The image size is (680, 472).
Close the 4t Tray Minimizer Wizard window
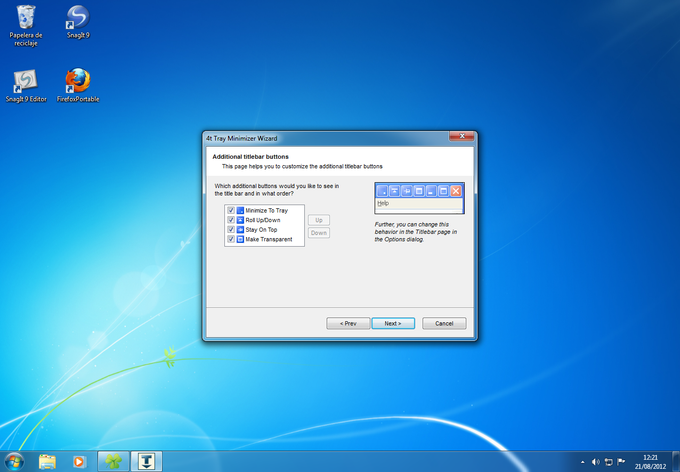point(461,136)
